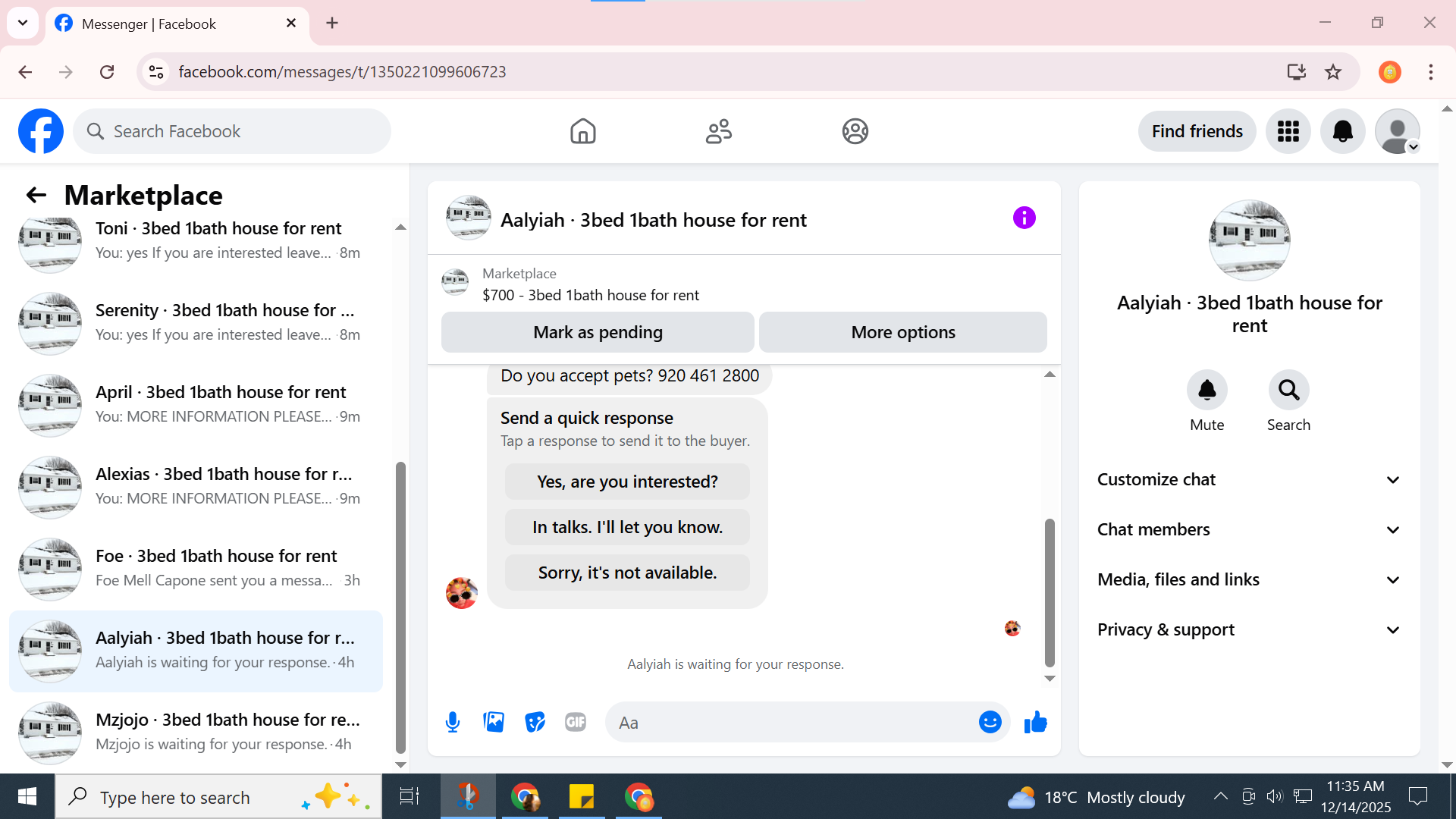Open the Chrome profile avatar

coord(1389,72)
